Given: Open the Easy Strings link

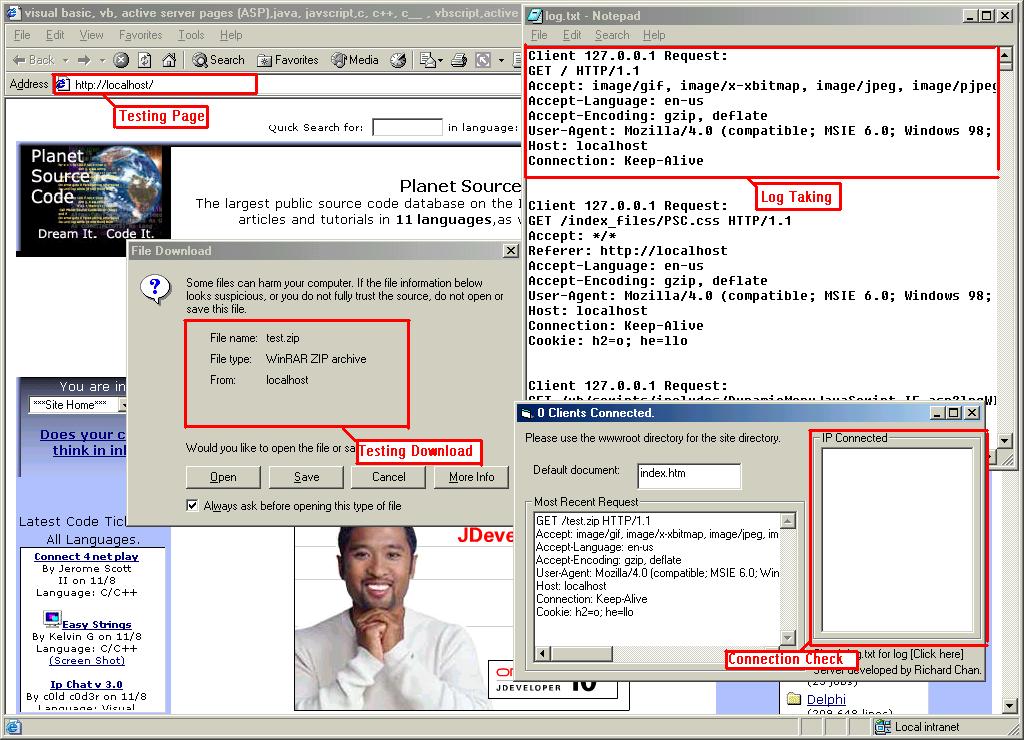Looking at the screenshot, I should 96,624.
